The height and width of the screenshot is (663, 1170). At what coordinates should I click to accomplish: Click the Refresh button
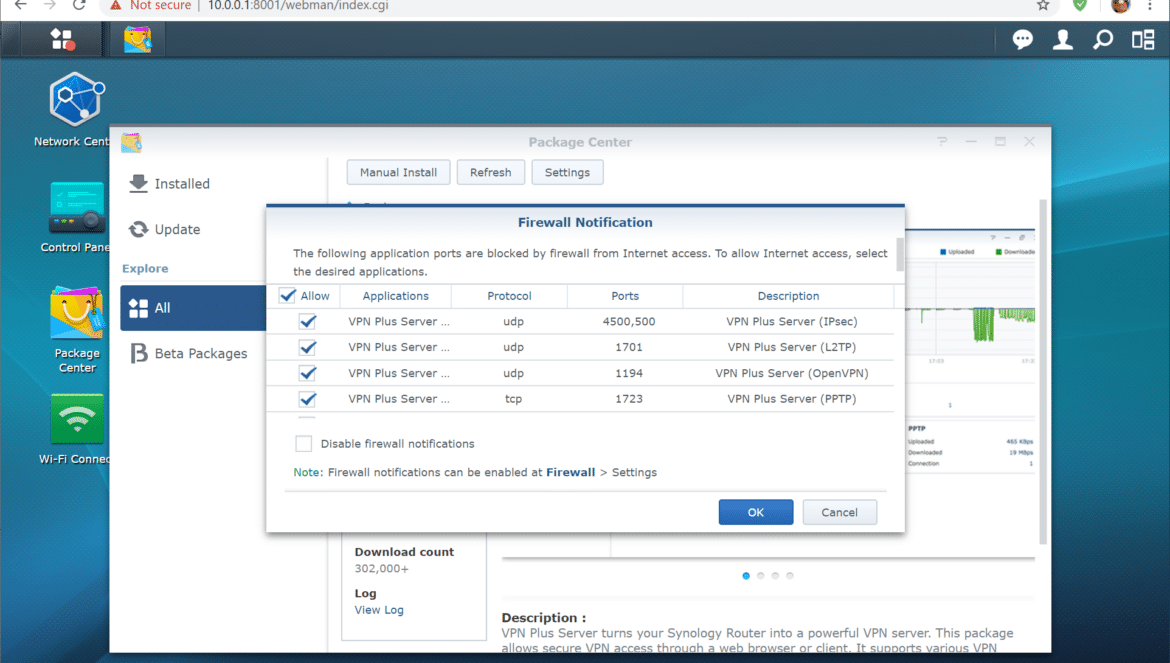pos(490,172)
